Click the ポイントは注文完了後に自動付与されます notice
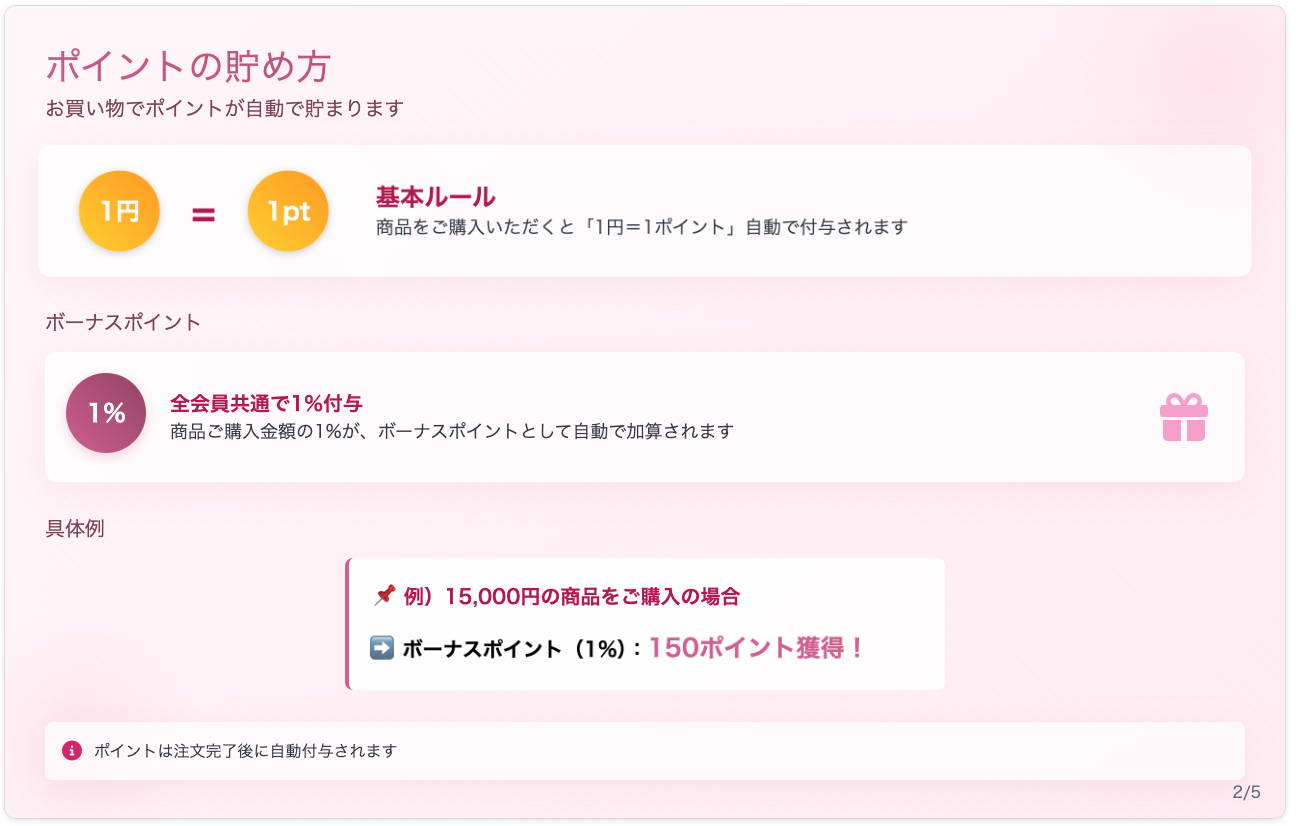1296x826 pixels. (x=245, y=750)
